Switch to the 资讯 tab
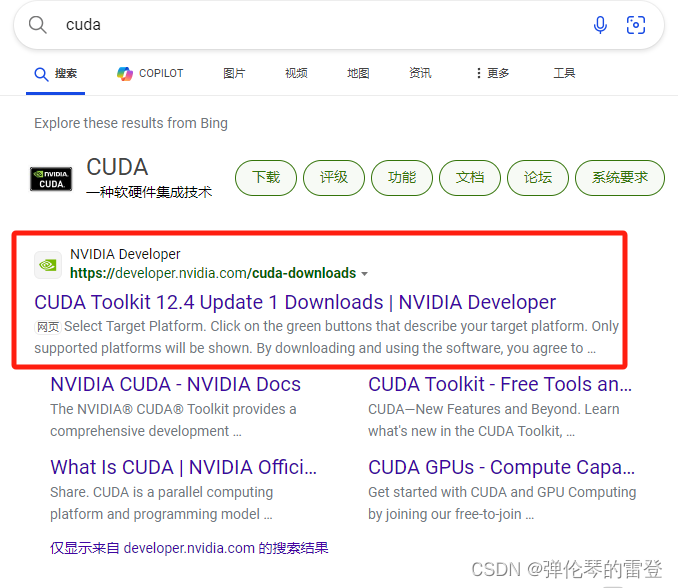 tap(420, 73)
